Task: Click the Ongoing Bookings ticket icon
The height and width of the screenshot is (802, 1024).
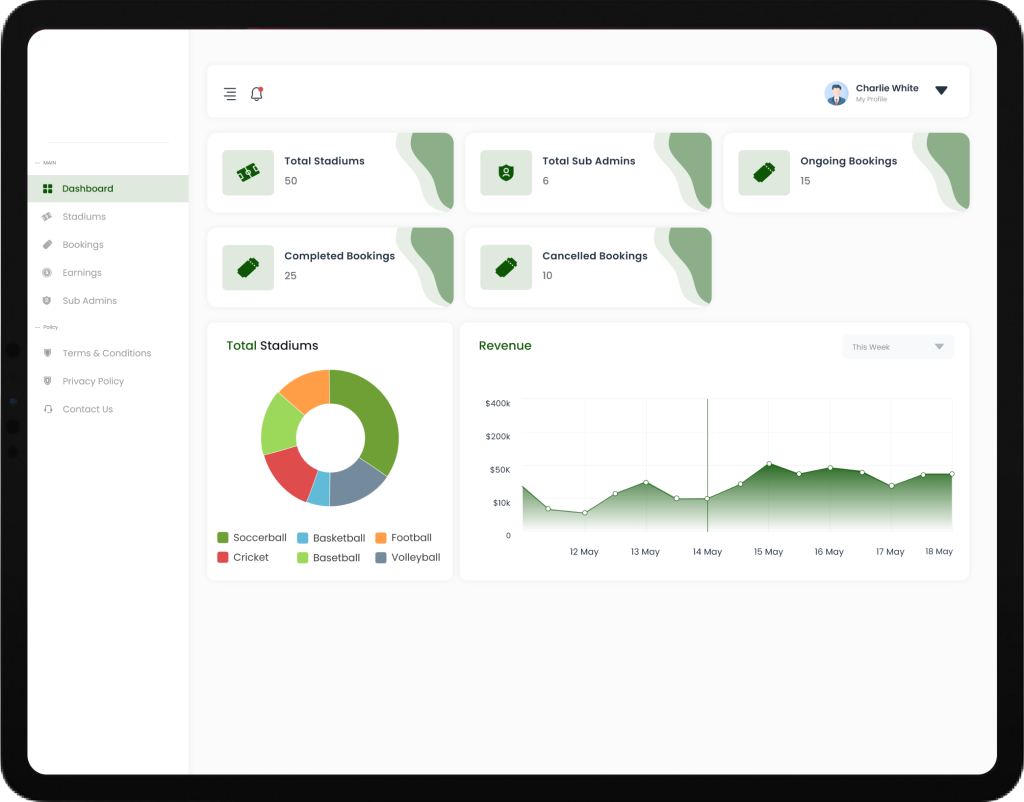Action: click(x=764, y=172)
